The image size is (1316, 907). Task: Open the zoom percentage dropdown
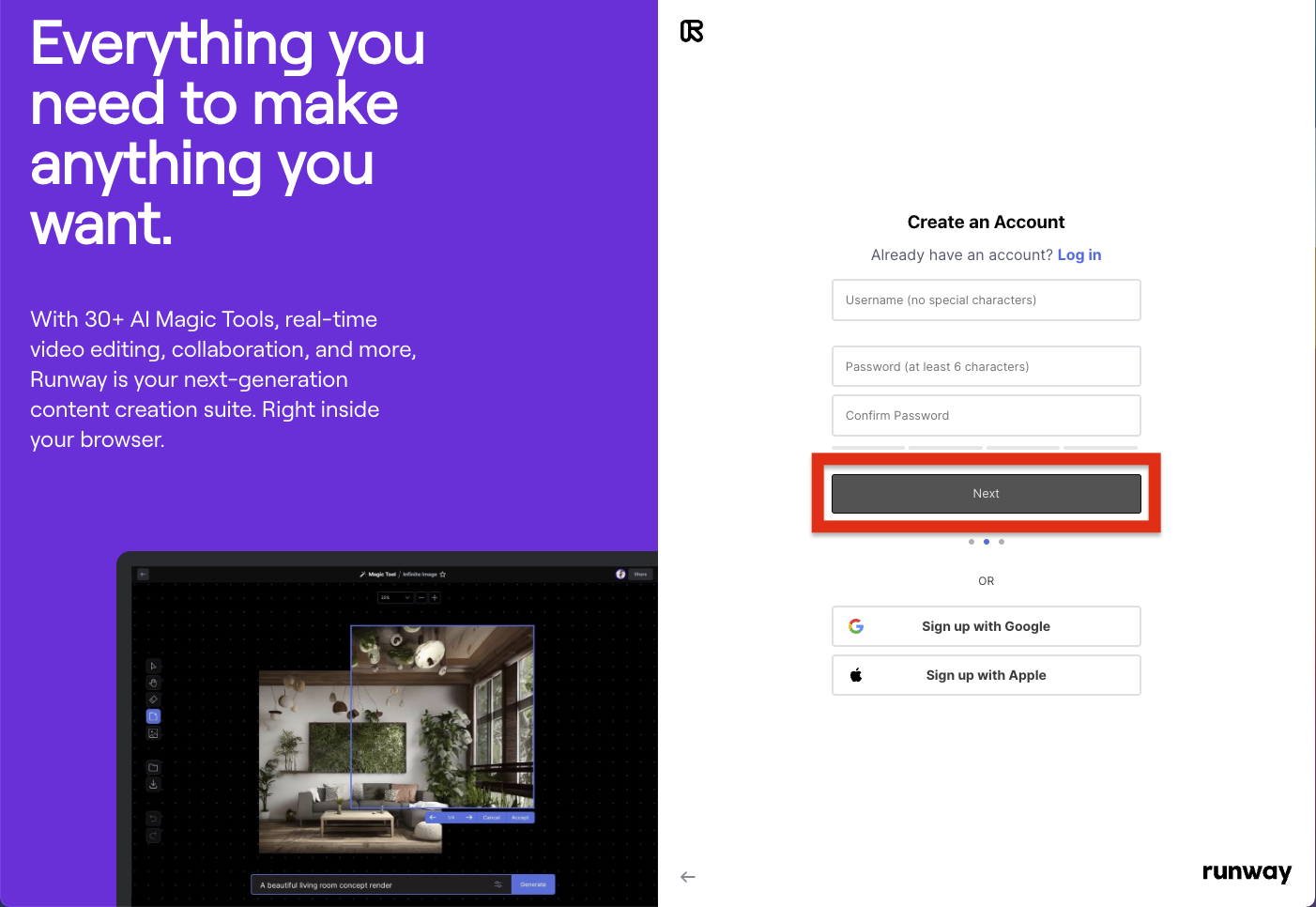(396, 597)
